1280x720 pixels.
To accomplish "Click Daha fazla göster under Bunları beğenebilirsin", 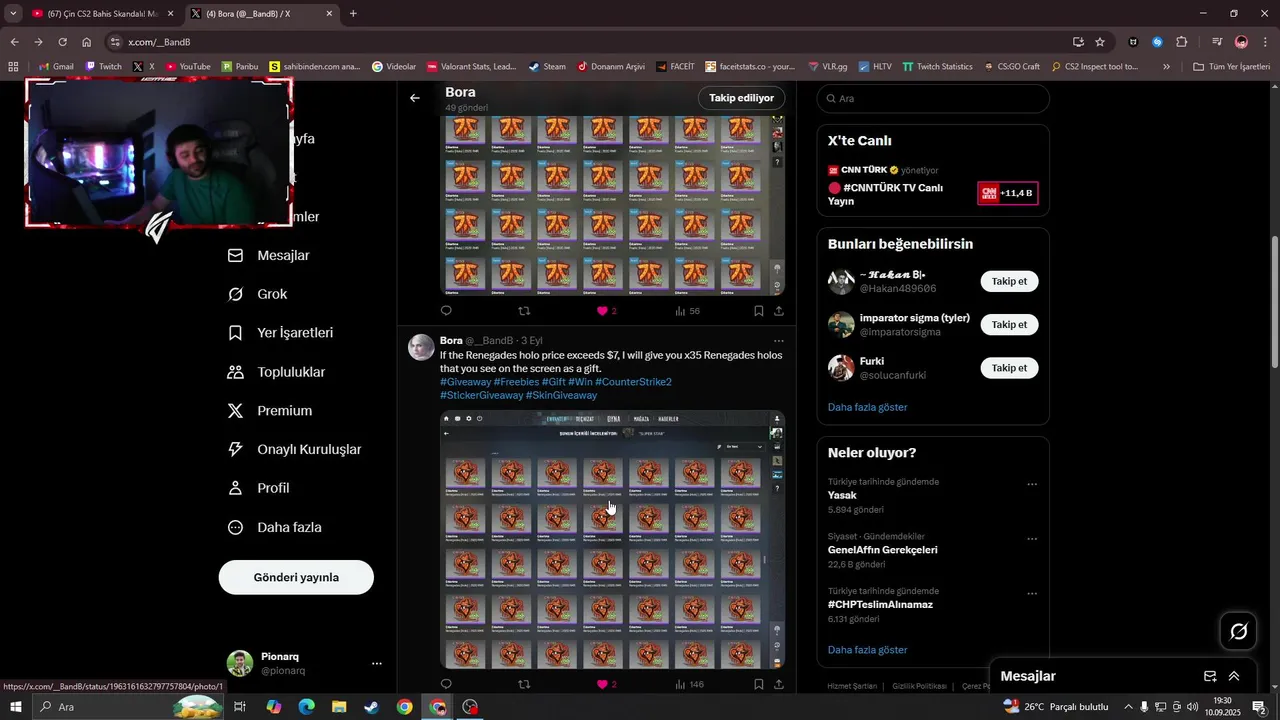I will pos(867,407).
